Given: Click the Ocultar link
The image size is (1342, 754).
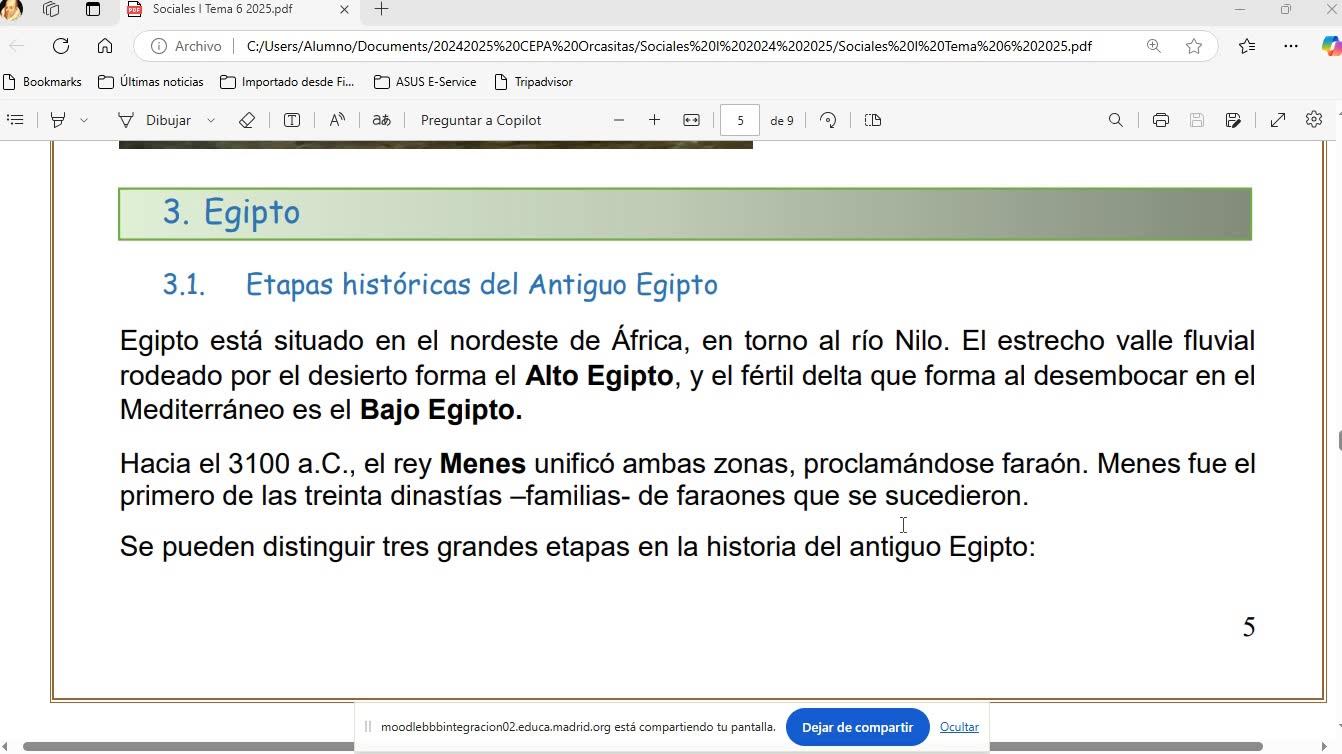Looking at the screenshot, I should [x=959, y=727].
